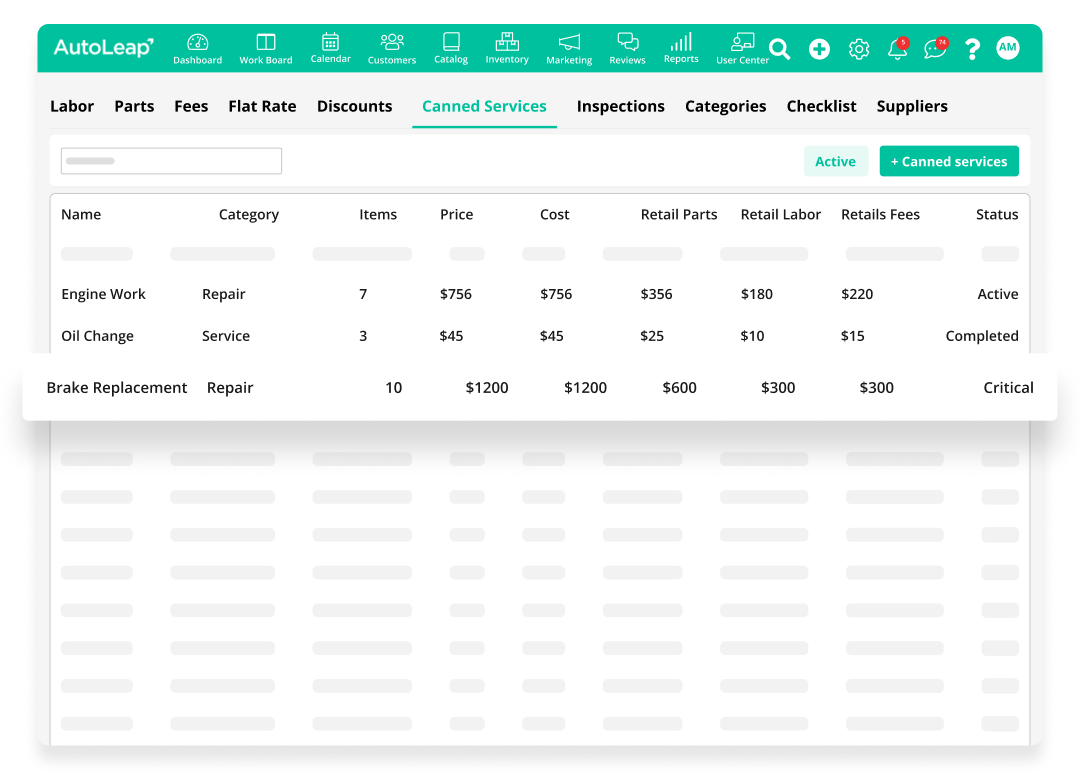
Task: Click the $180 retail labor value
Action: pos(756,294)
